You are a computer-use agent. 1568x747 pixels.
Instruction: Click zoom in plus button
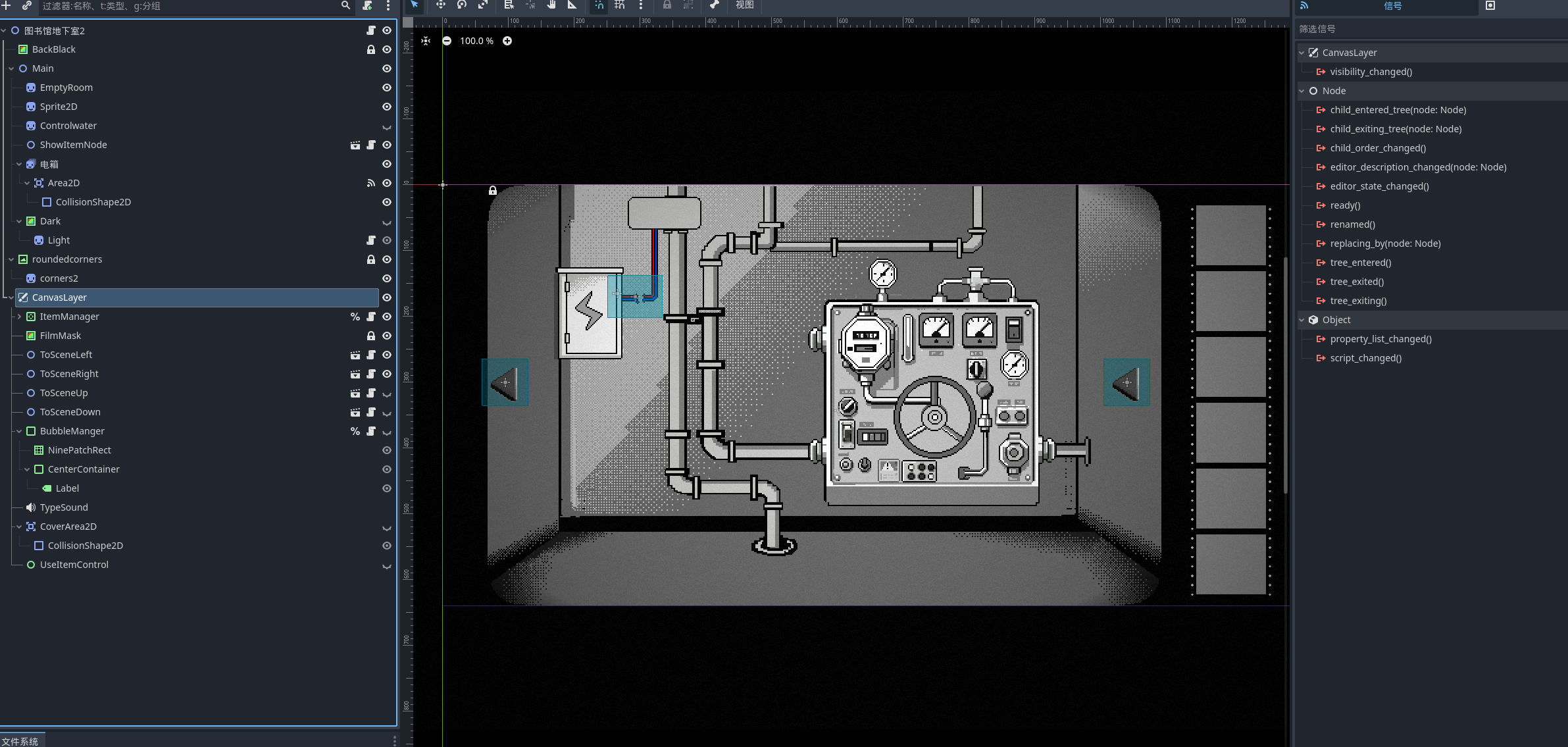tap(507, 41)
